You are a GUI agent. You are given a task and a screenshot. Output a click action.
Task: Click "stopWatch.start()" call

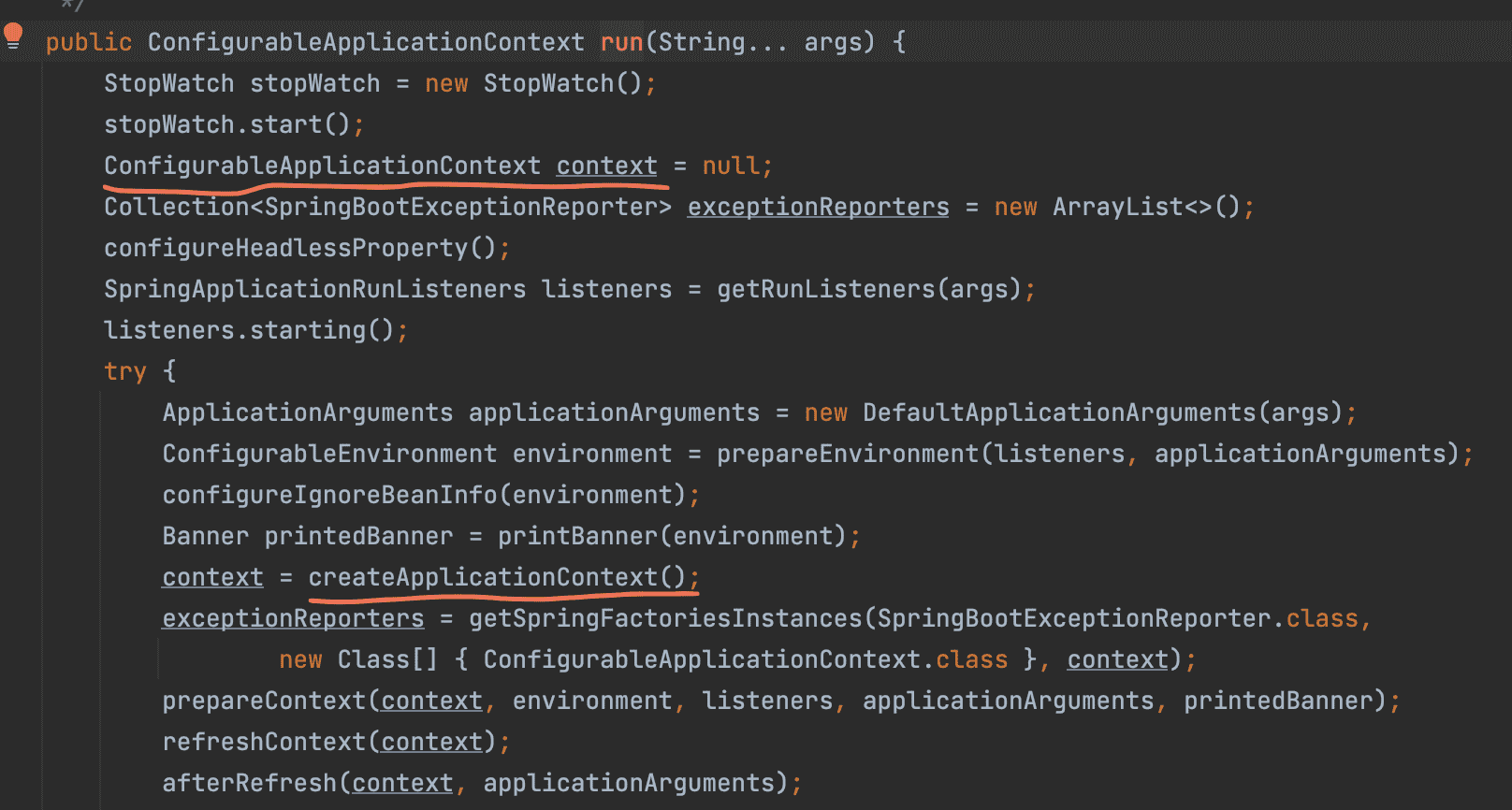coord(227,124)
